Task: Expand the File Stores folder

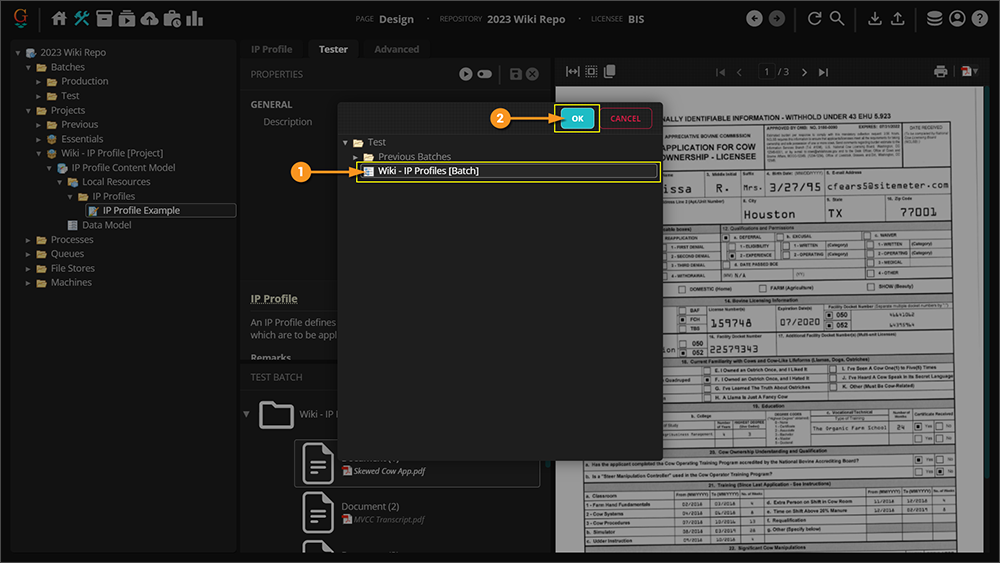Action: [x=28, y=268]
